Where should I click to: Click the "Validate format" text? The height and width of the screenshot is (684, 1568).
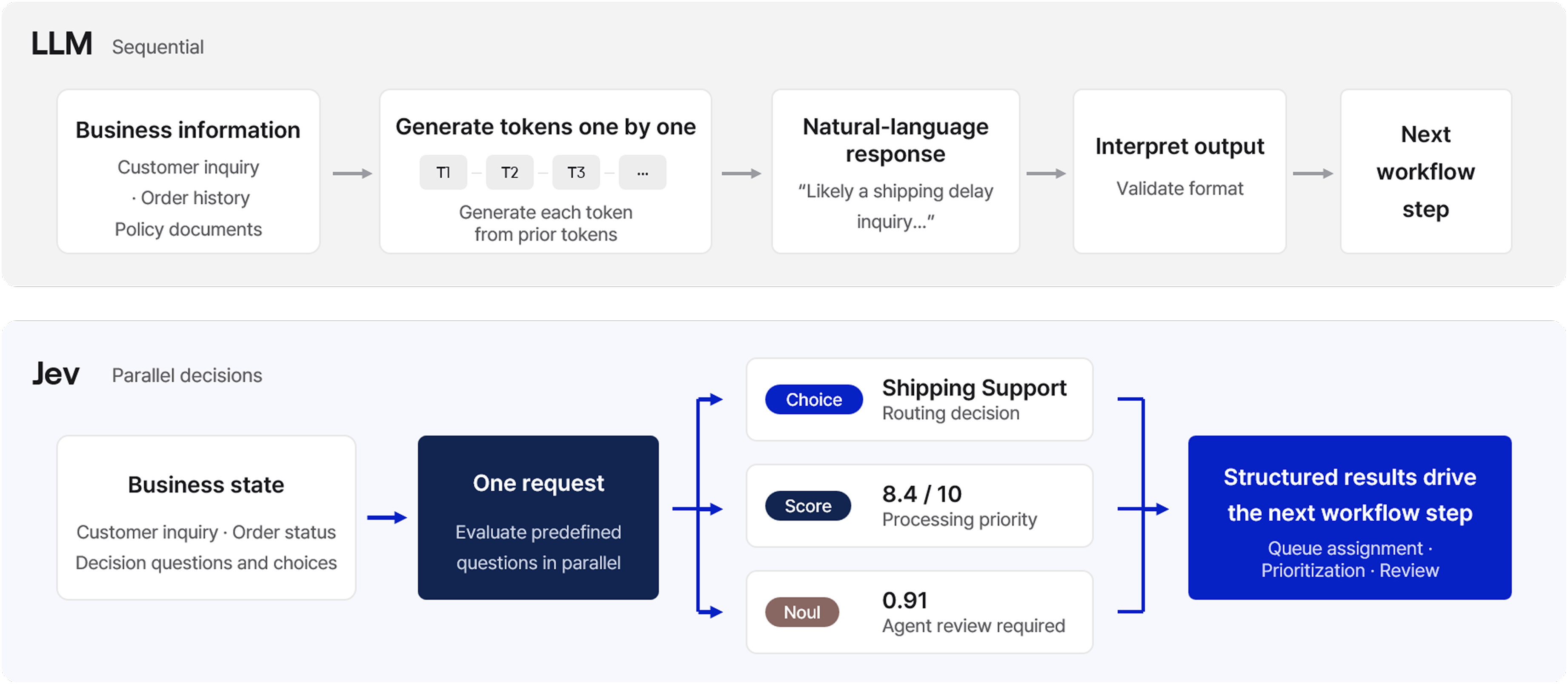coord(1180,188)
